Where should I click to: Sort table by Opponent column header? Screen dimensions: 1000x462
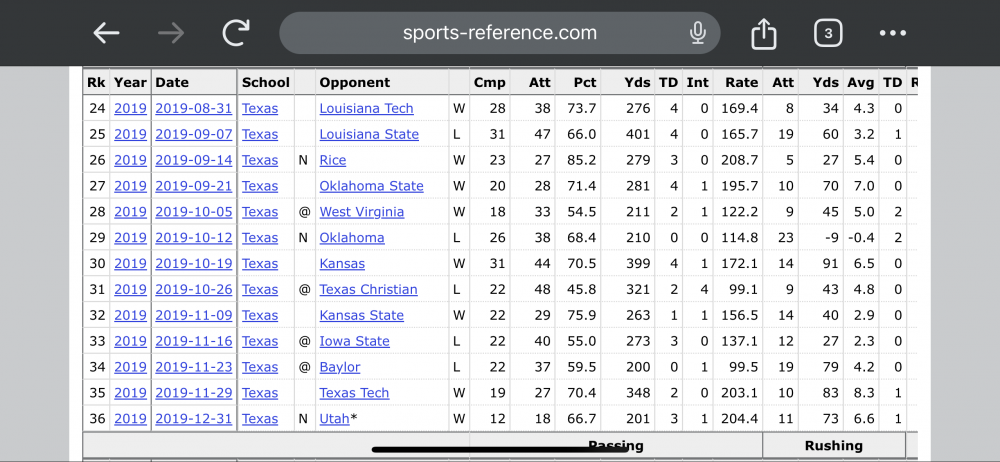click(354, 82)
